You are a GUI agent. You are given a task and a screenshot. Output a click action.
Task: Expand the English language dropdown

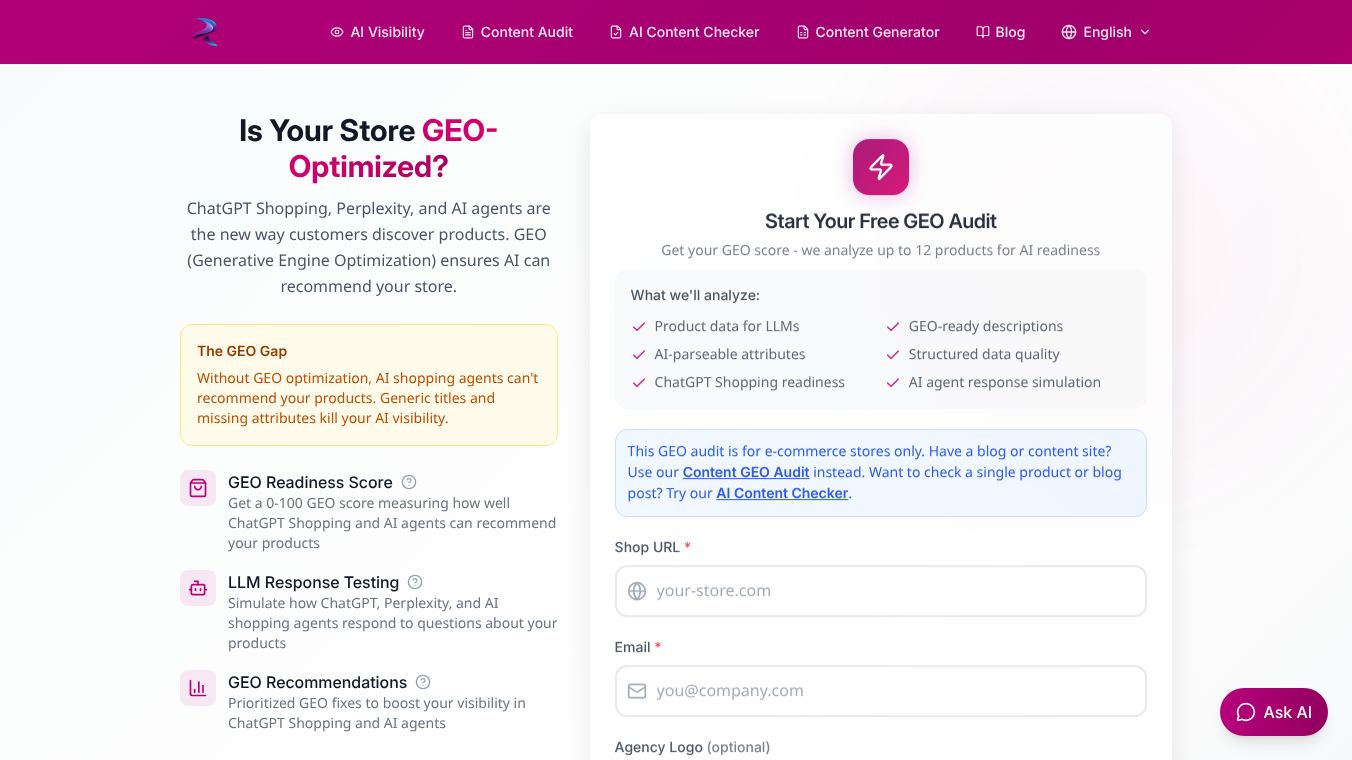[1107, 32]
